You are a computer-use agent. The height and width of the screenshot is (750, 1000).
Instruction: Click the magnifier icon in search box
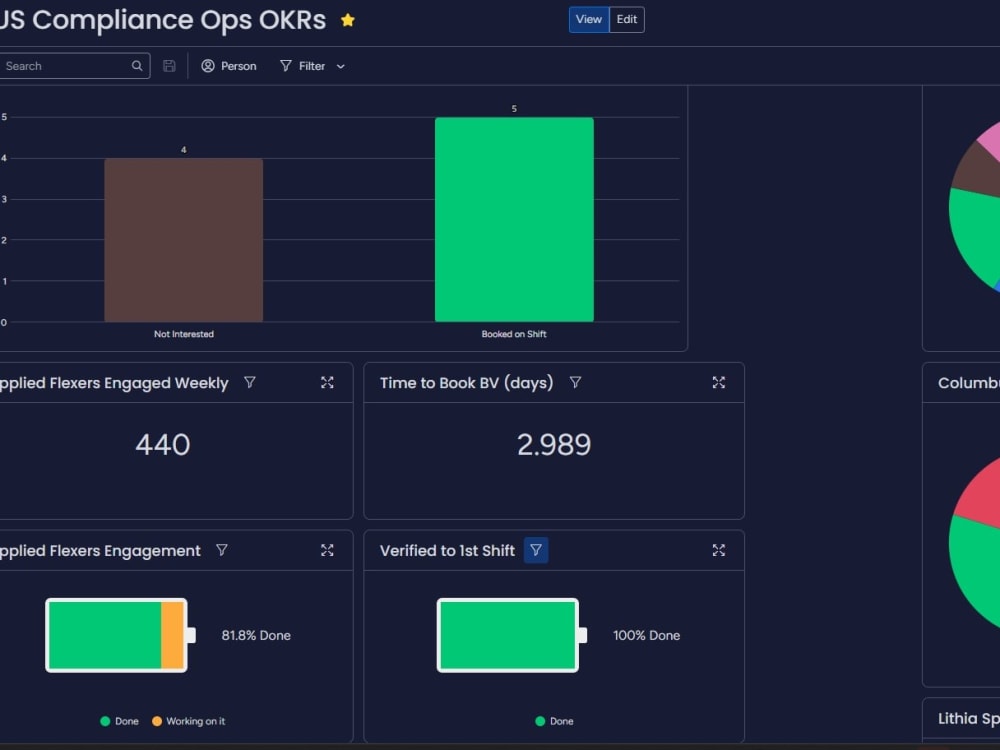point(137,66)
